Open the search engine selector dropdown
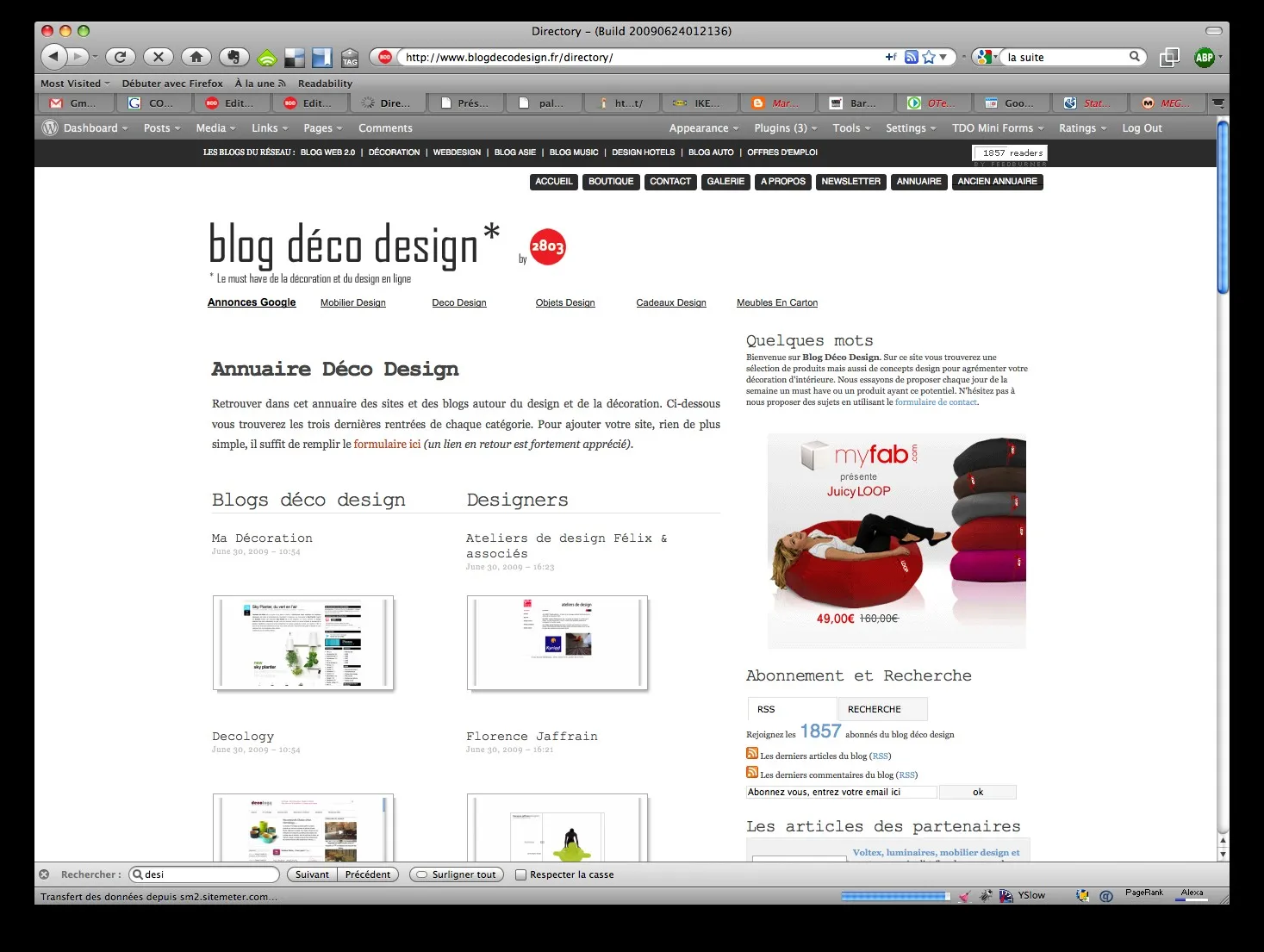Image resolution: width=1264 pixels, height=952 pixels. 986,57
